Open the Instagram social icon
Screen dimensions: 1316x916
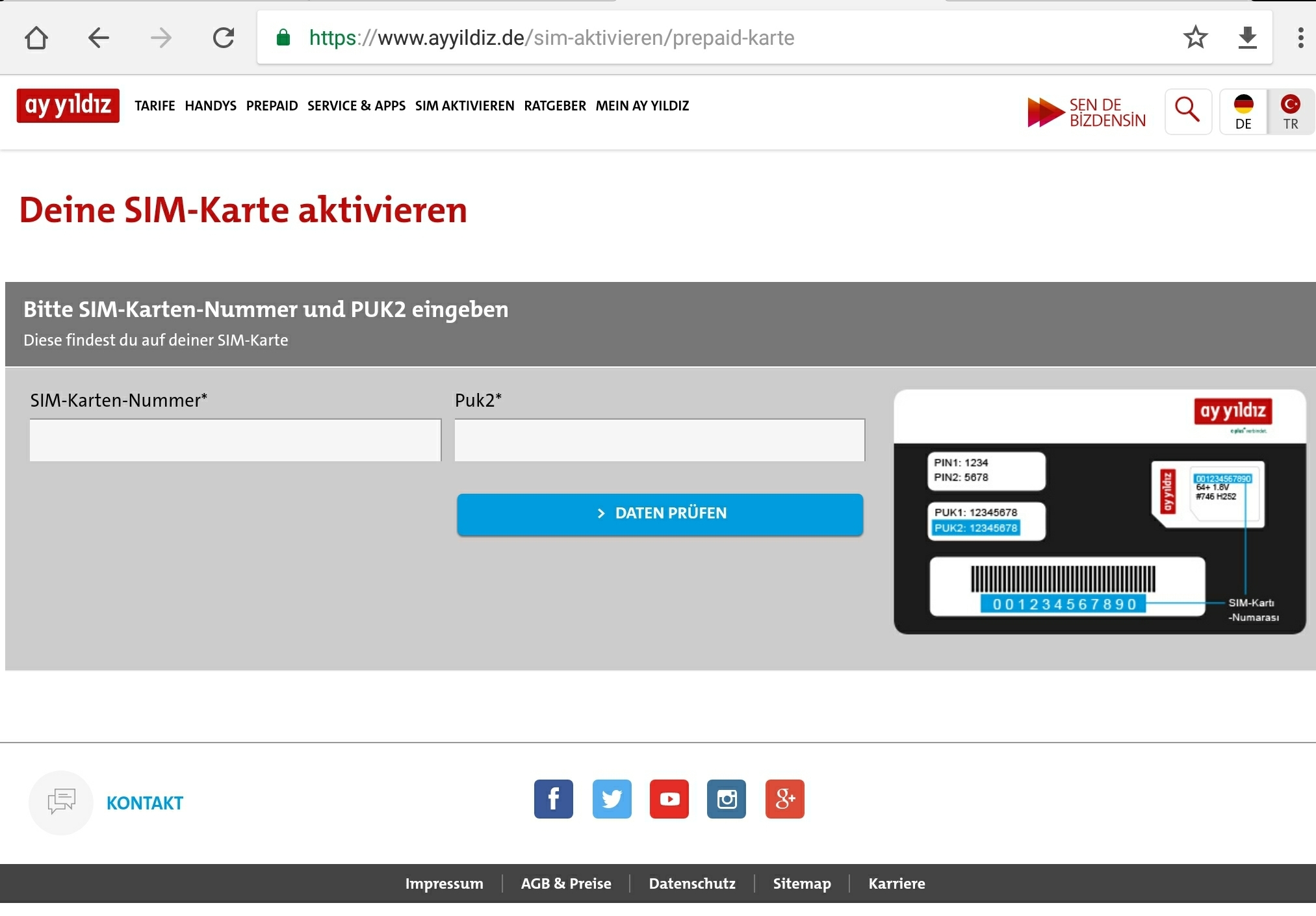point(727,798)
